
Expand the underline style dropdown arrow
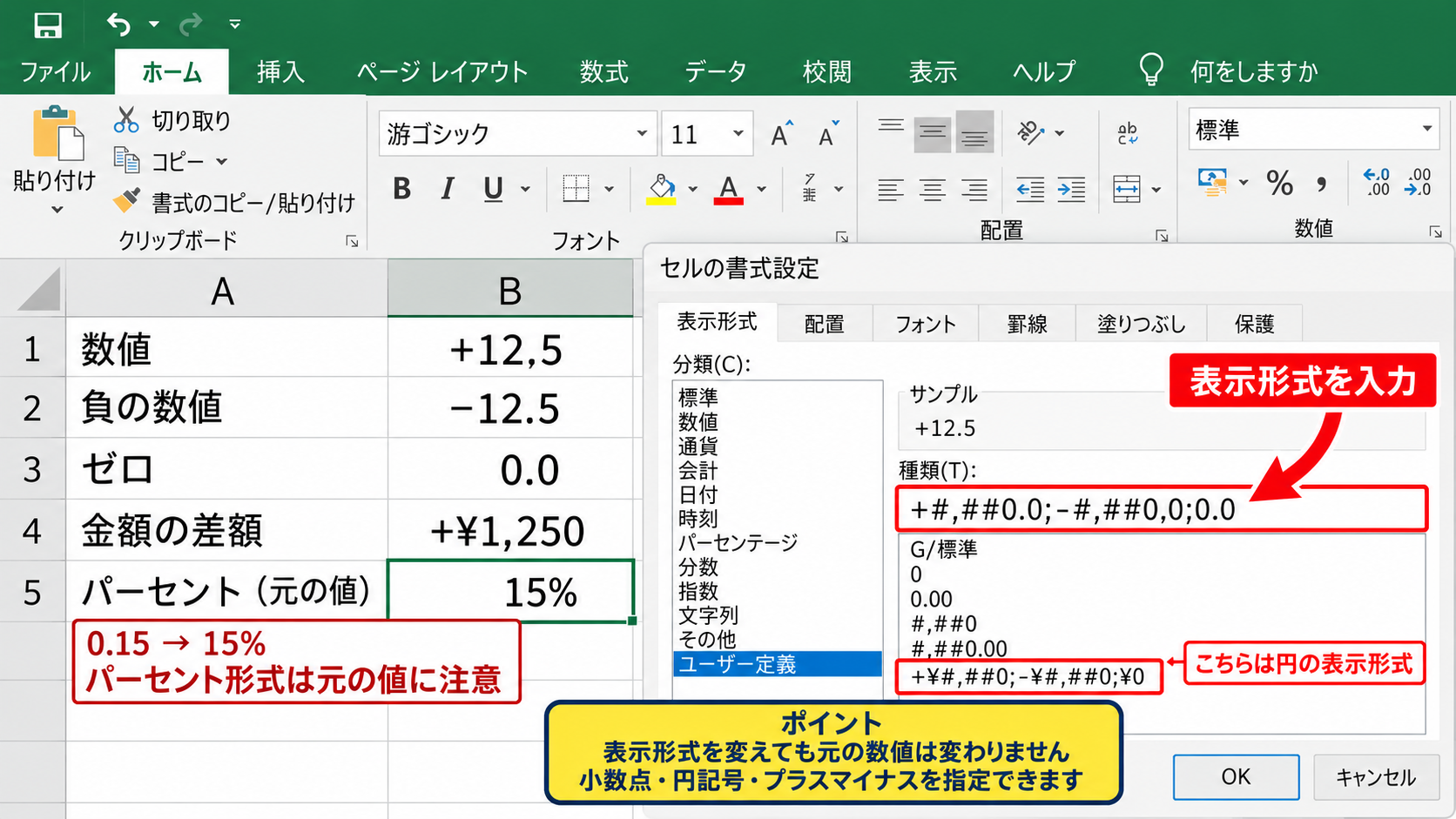[525, 189]
